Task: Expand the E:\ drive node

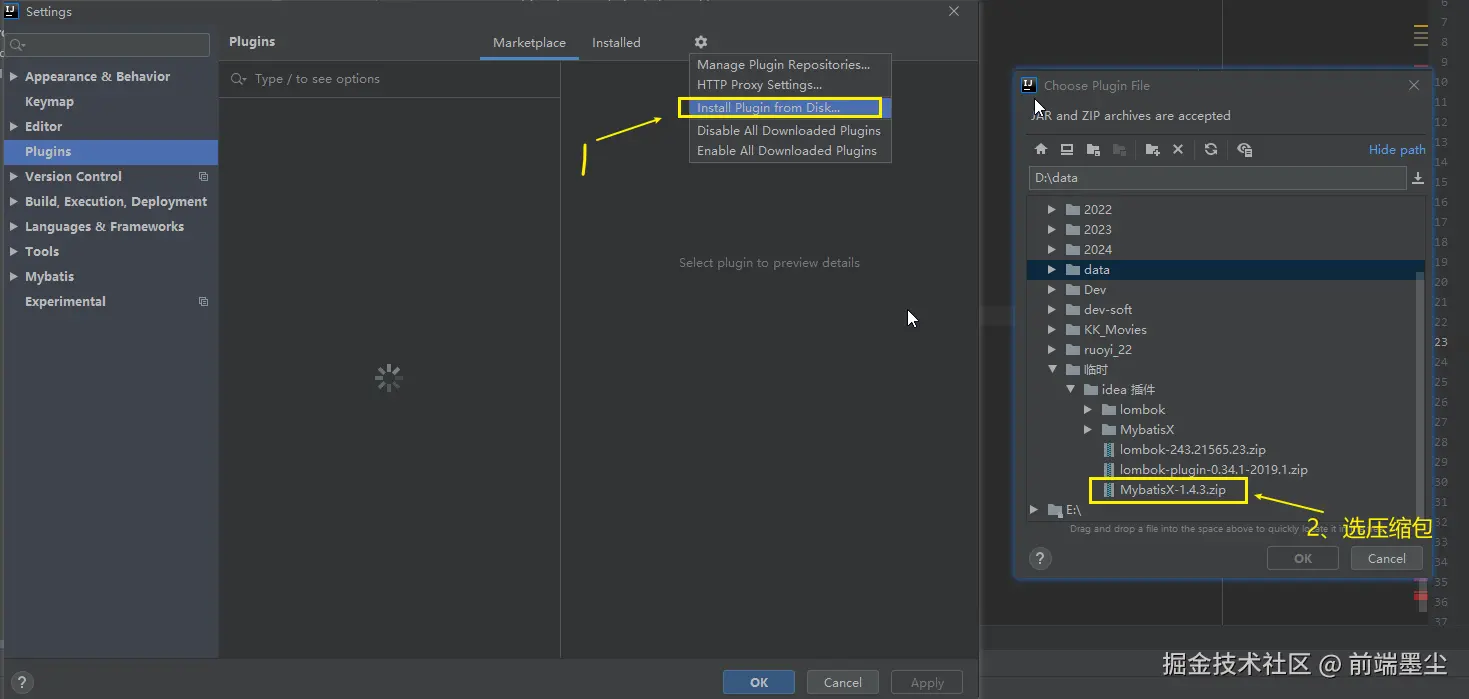Action: pyautogui.click(x=1034, y=510)
